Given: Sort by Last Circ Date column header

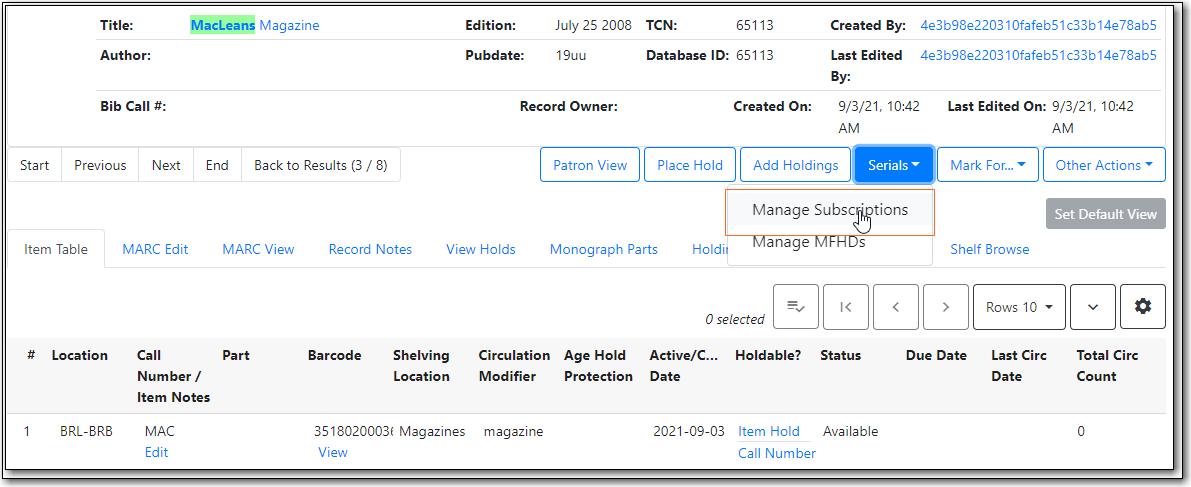Looking at the screenshot, I should [1019, 366].
